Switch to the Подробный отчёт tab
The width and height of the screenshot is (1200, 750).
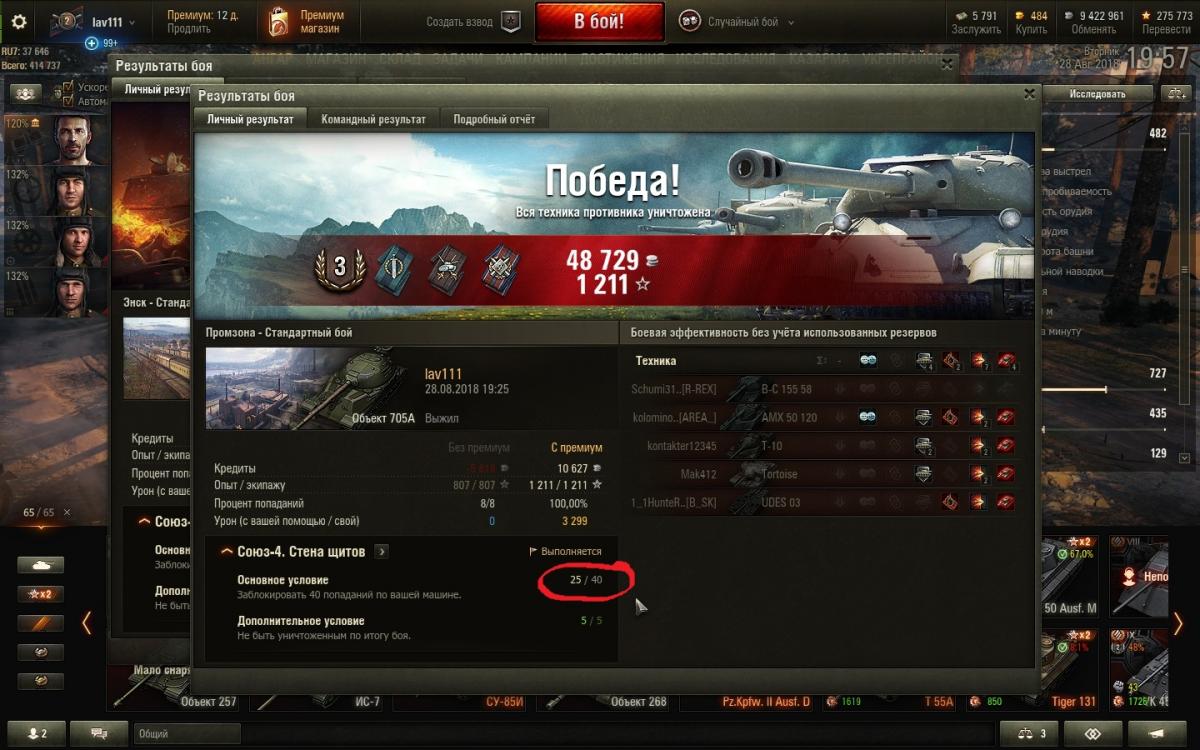click(x=494, y=119)
